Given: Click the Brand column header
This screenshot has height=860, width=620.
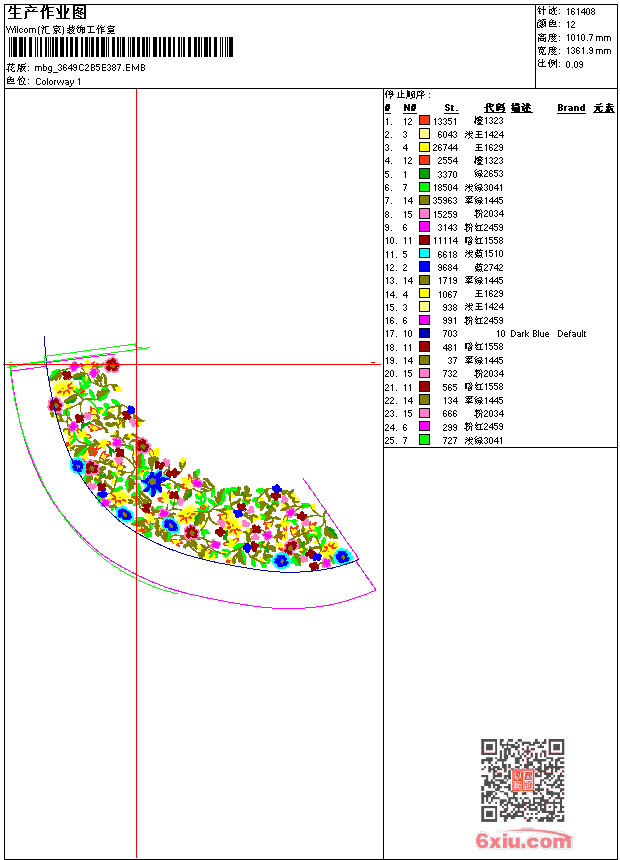Looking at the screenshot, I should pyautogui.click(x=571, y=108).
